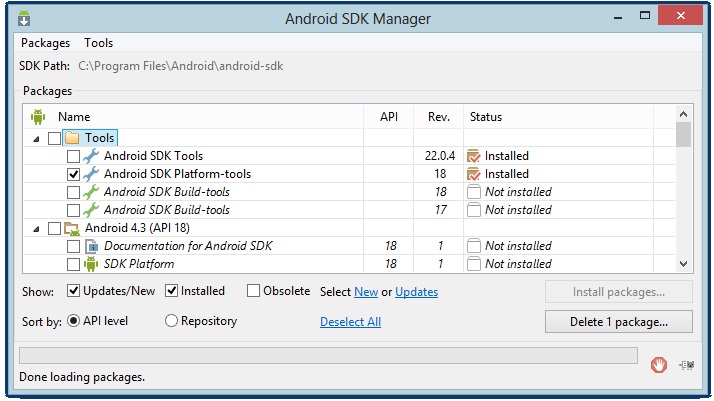Click the green Android robot header icon

(38, 117)
